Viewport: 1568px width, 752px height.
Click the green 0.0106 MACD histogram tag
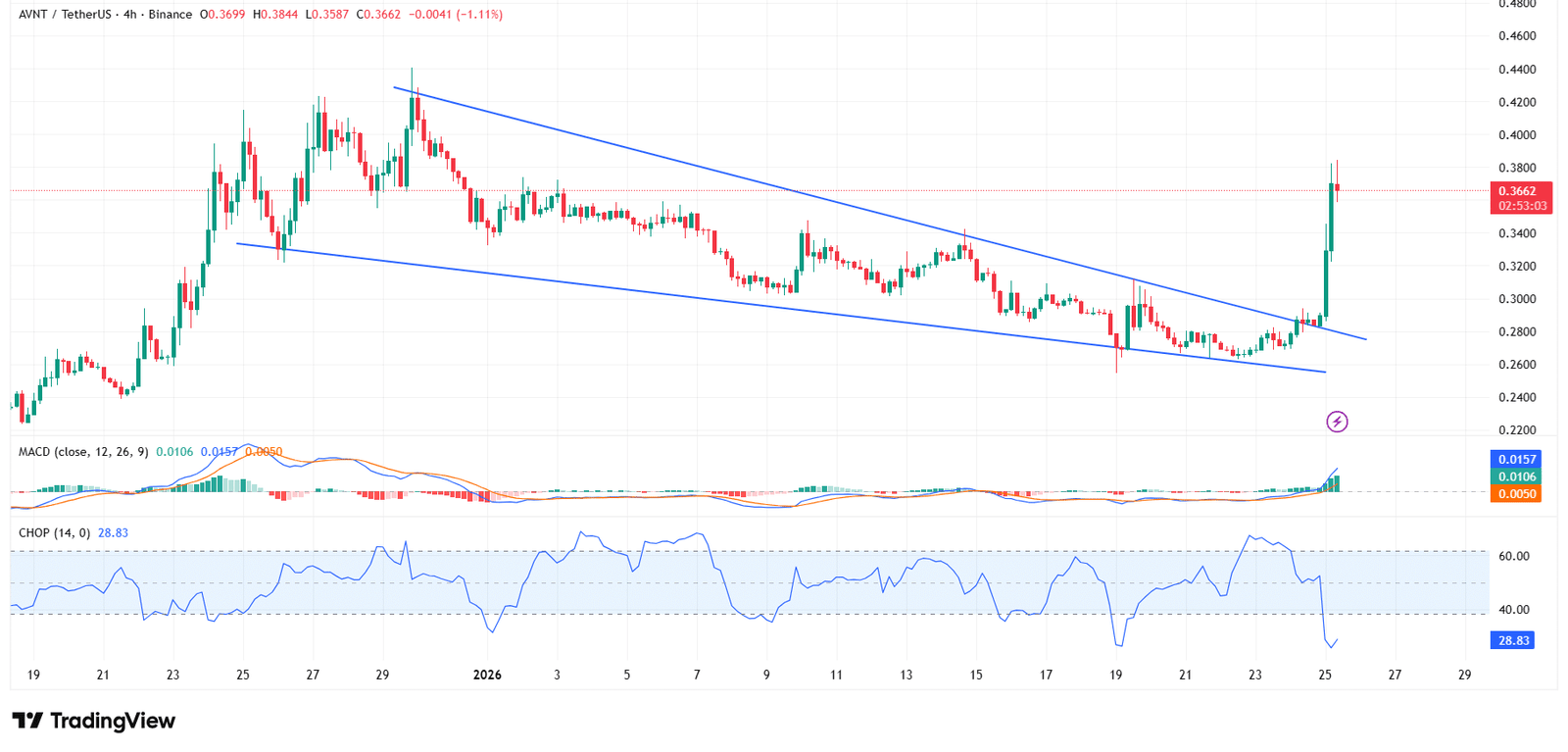[x=1515, y=476]
